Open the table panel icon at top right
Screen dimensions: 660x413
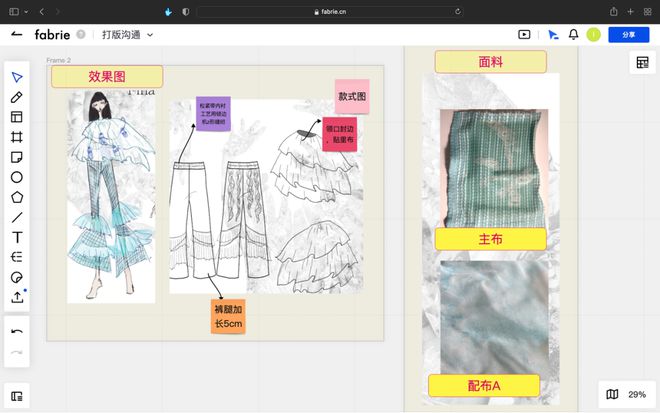(642, 63)
